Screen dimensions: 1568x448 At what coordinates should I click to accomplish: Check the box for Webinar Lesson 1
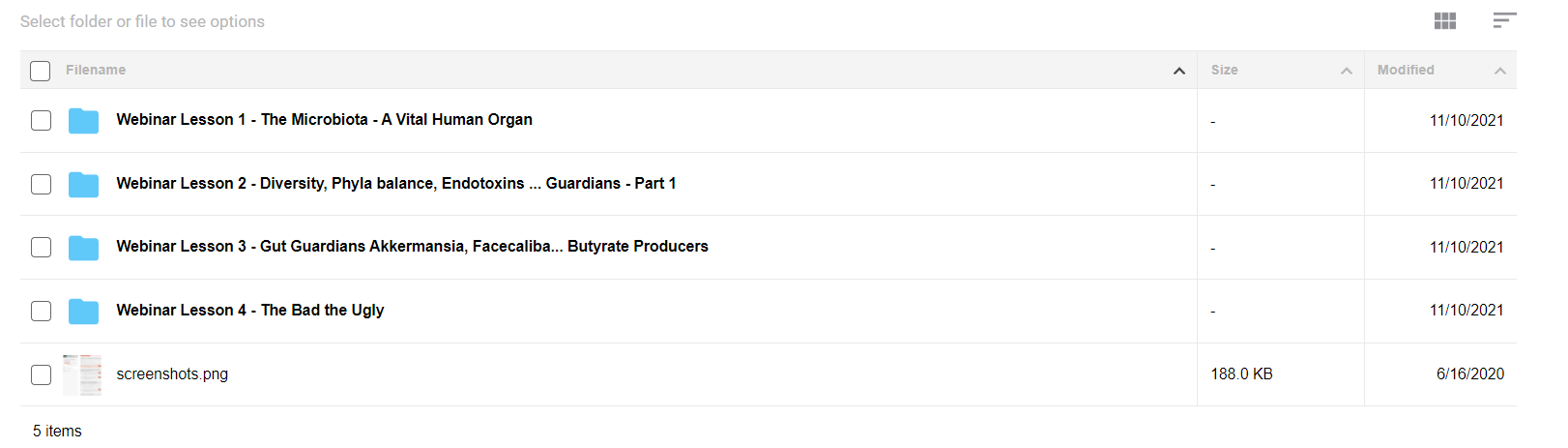(41, 120)
